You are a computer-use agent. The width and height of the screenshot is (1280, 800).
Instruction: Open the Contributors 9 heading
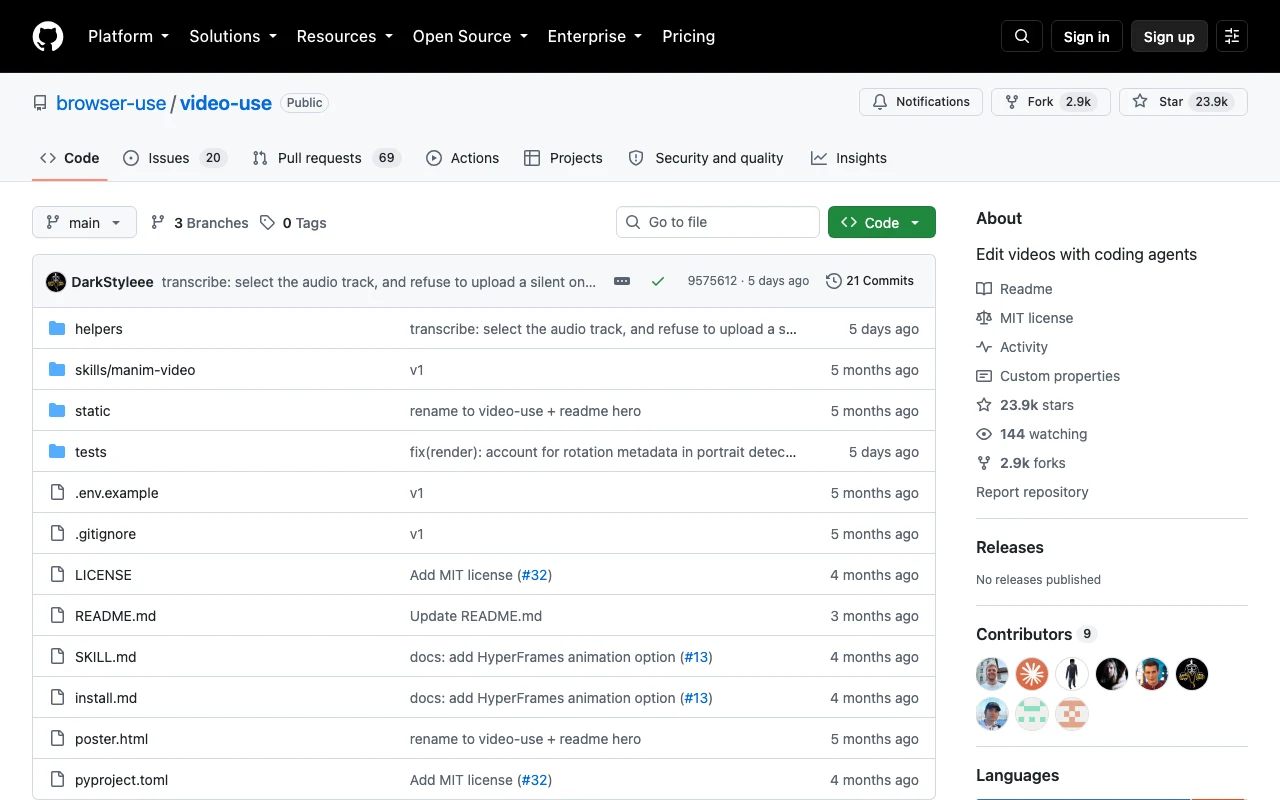click(x=1036, y=634)
